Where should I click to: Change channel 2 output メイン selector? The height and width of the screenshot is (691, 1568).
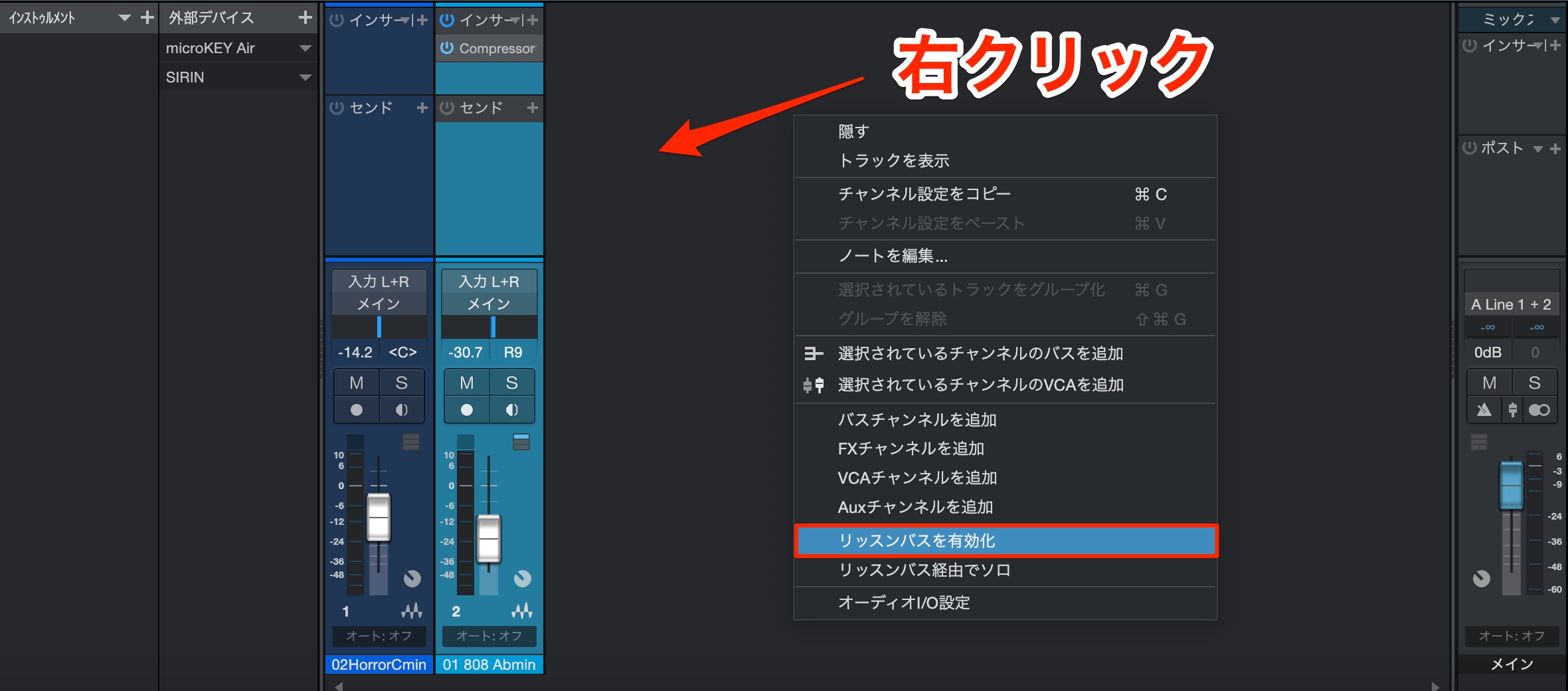[489, 304]
